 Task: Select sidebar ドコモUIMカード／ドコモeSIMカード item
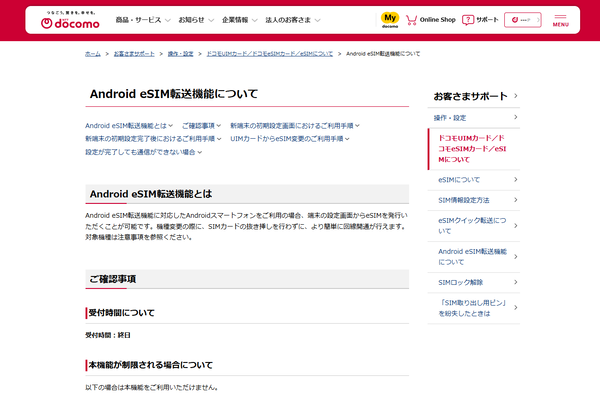pos(474,149)
